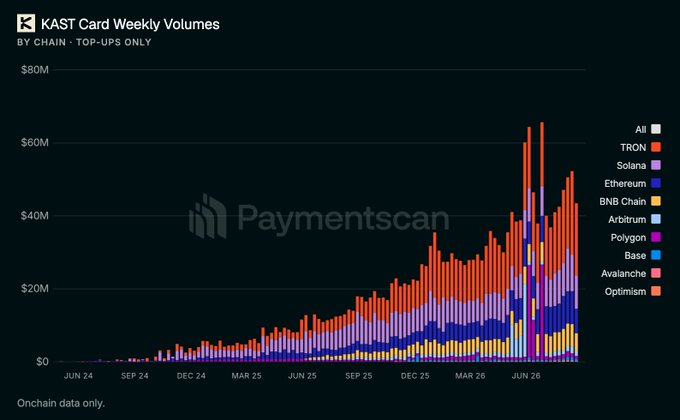
Task: Click the $40M y-axis label
Action: (35, 216)
